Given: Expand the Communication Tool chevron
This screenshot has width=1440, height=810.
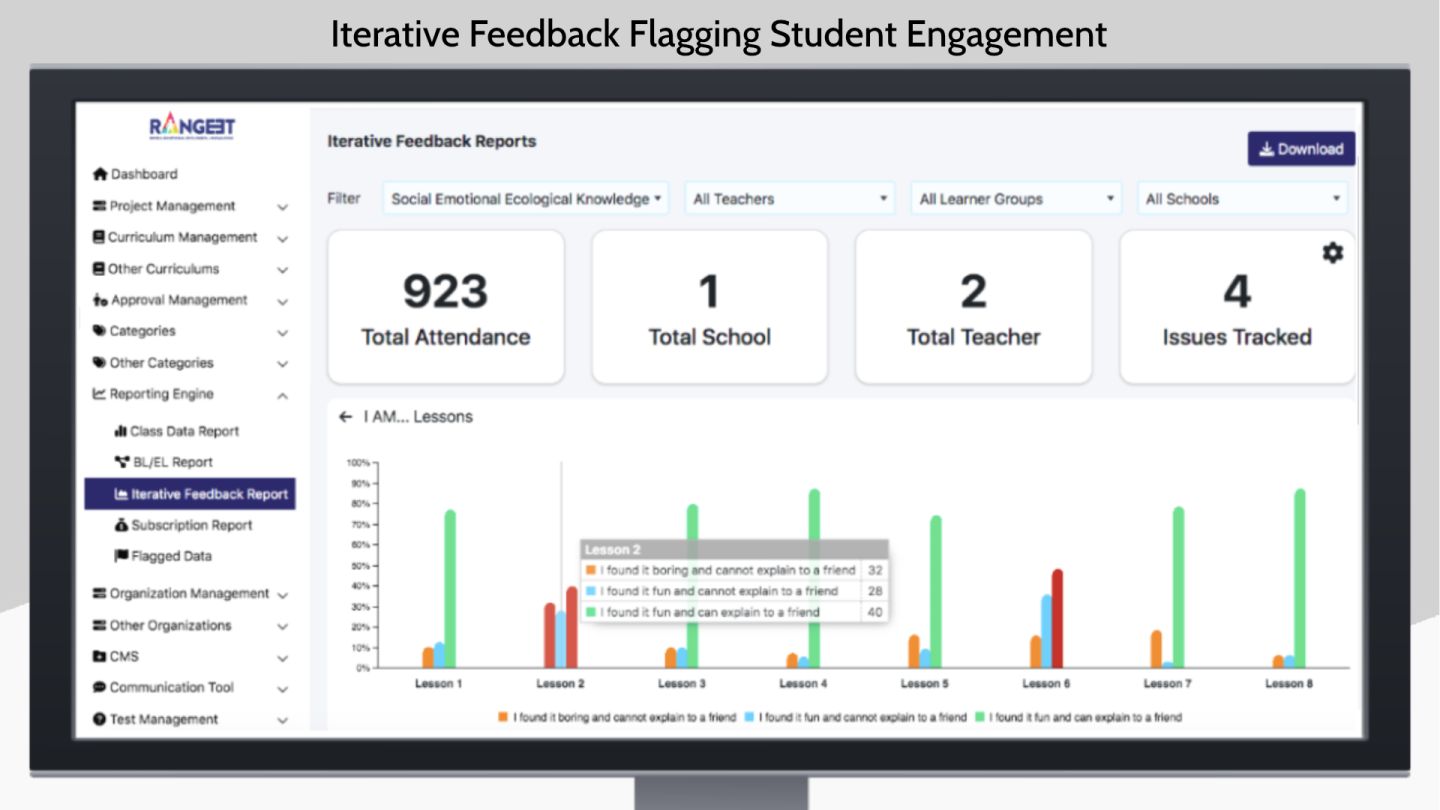Looking at the screenshot, I should 282,690.
